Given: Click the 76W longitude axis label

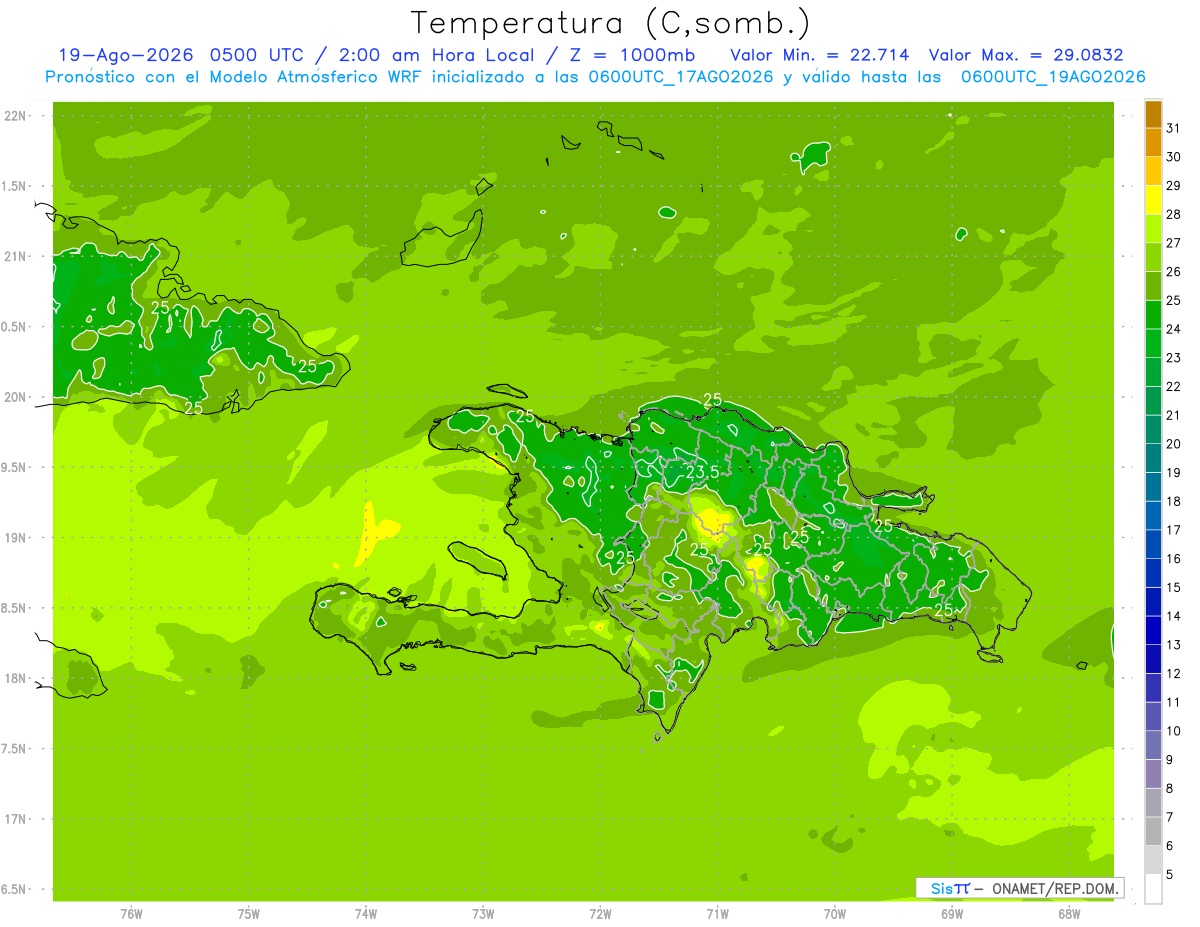Looking at the screenshot, I should 131,913.
